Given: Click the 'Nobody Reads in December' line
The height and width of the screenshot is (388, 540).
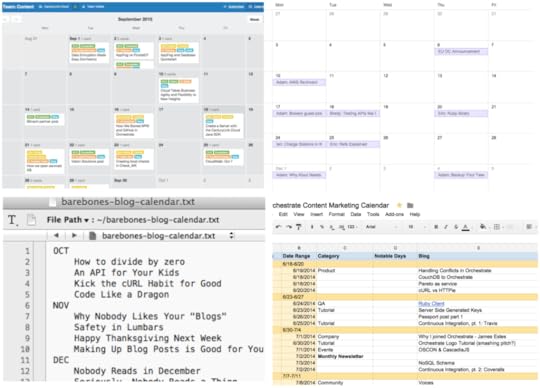Looking at the screenshot, I should click(137, 371).
